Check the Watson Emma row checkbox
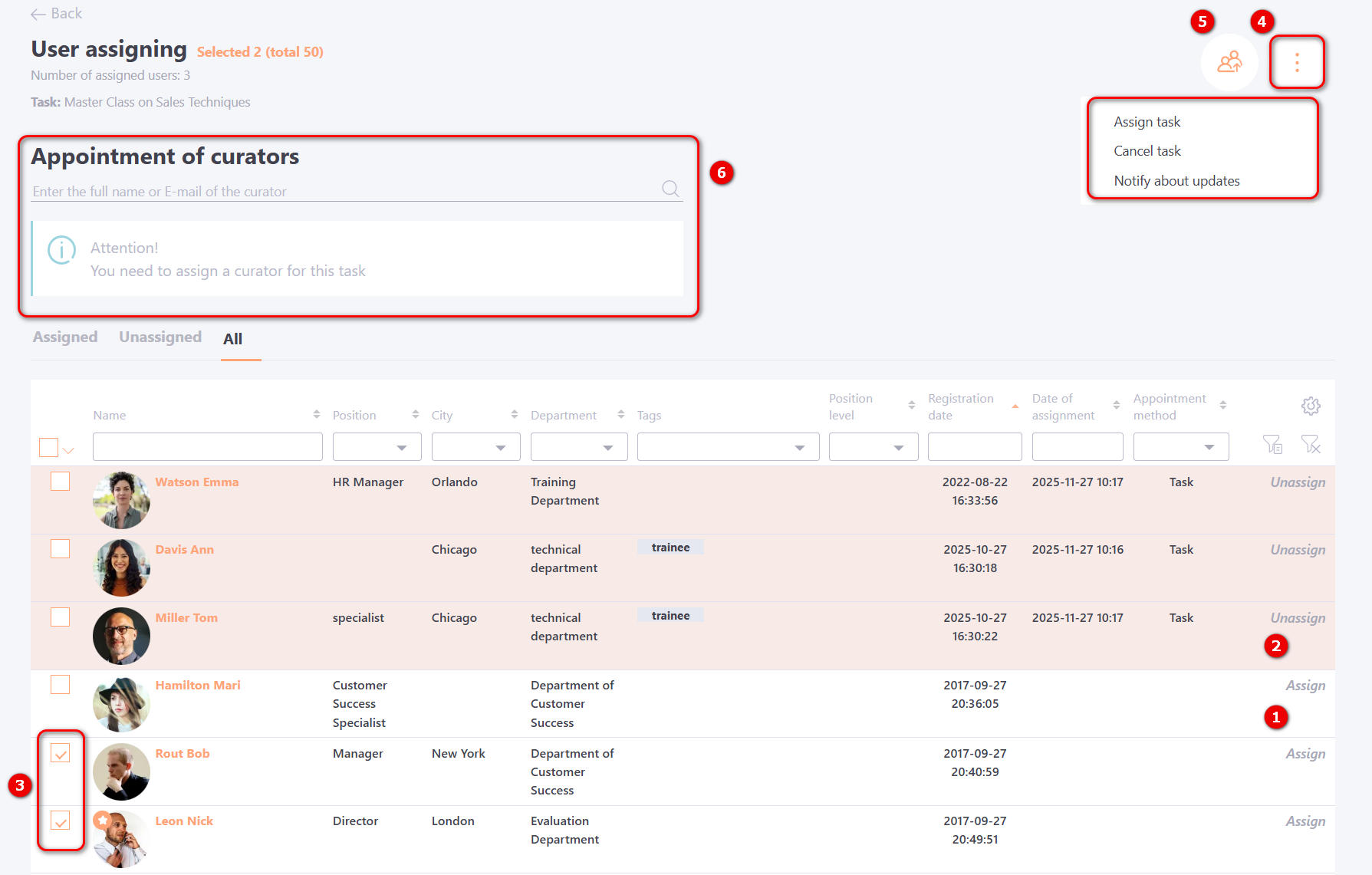 tap(61, 482)
